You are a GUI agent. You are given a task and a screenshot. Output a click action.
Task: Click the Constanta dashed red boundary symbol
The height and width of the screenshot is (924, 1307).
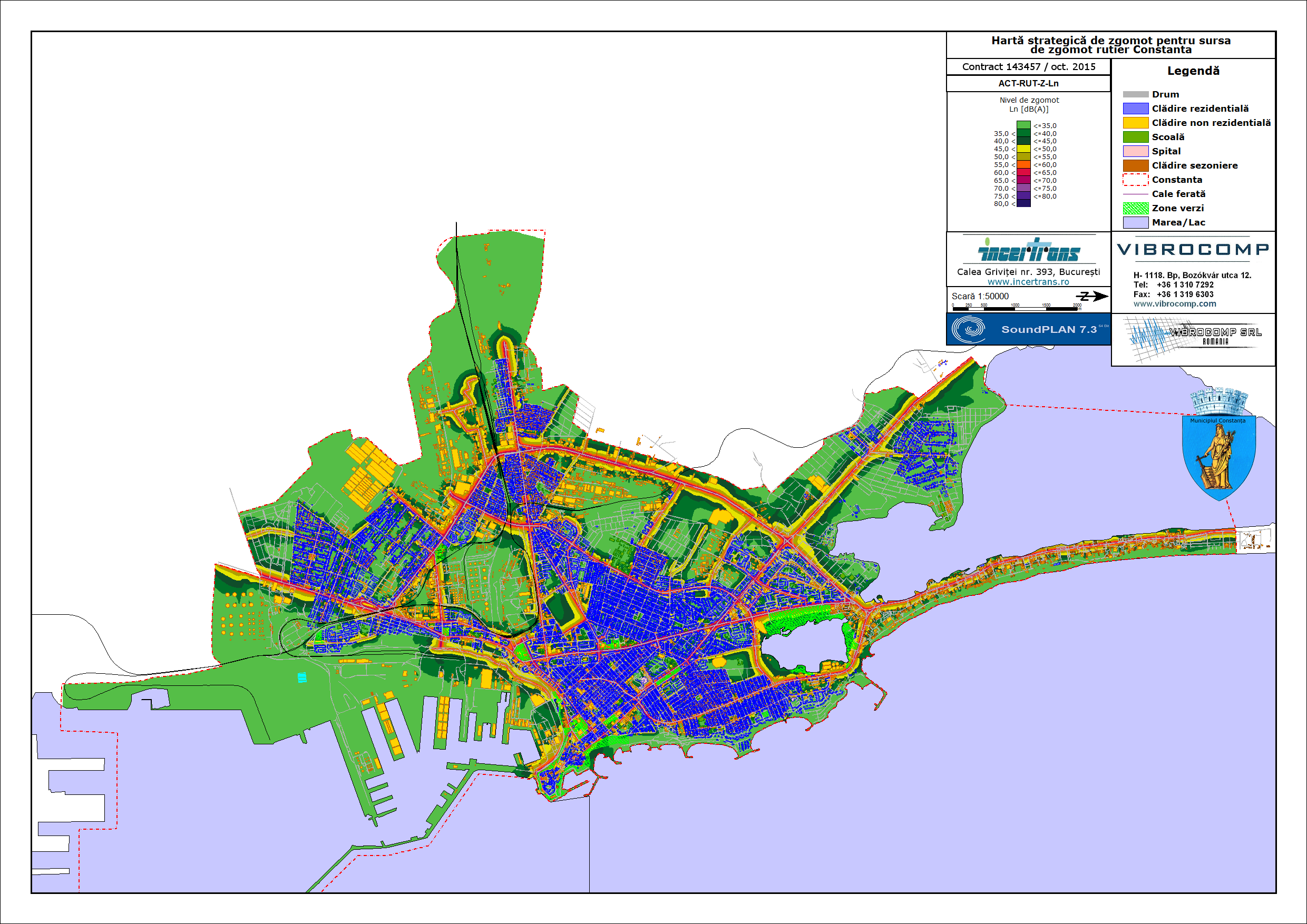[x=1135, y=180]
